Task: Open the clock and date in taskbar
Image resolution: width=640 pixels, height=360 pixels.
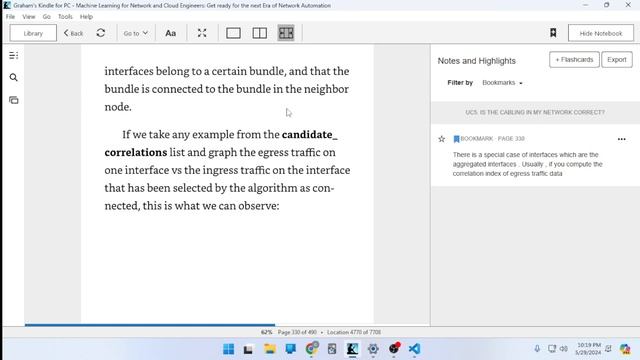Action: point(588,349)
